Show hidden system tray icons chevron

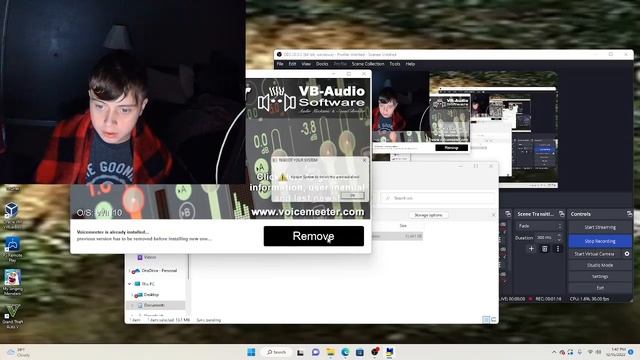click(553, 352)
